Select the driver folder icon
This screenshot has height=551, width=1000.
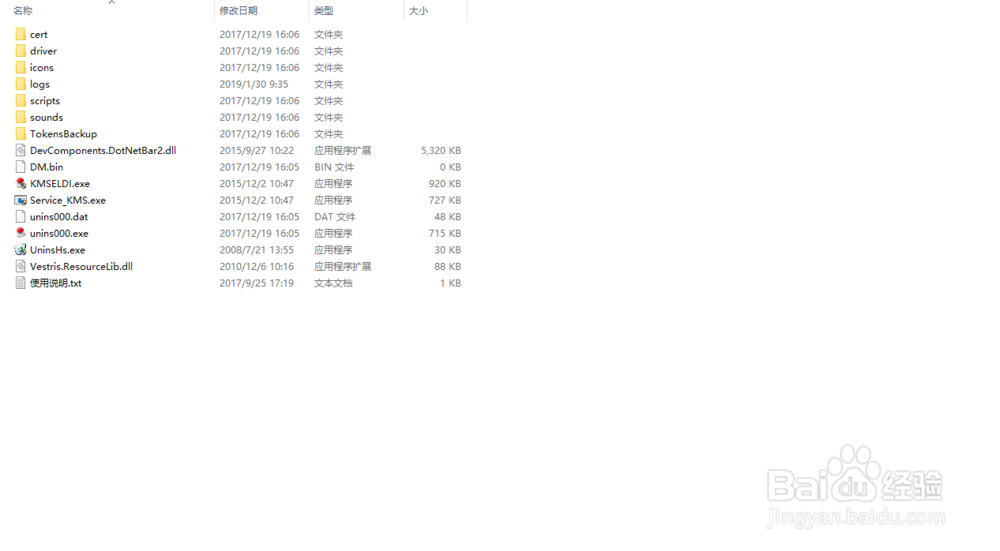[x=20, y=50]
